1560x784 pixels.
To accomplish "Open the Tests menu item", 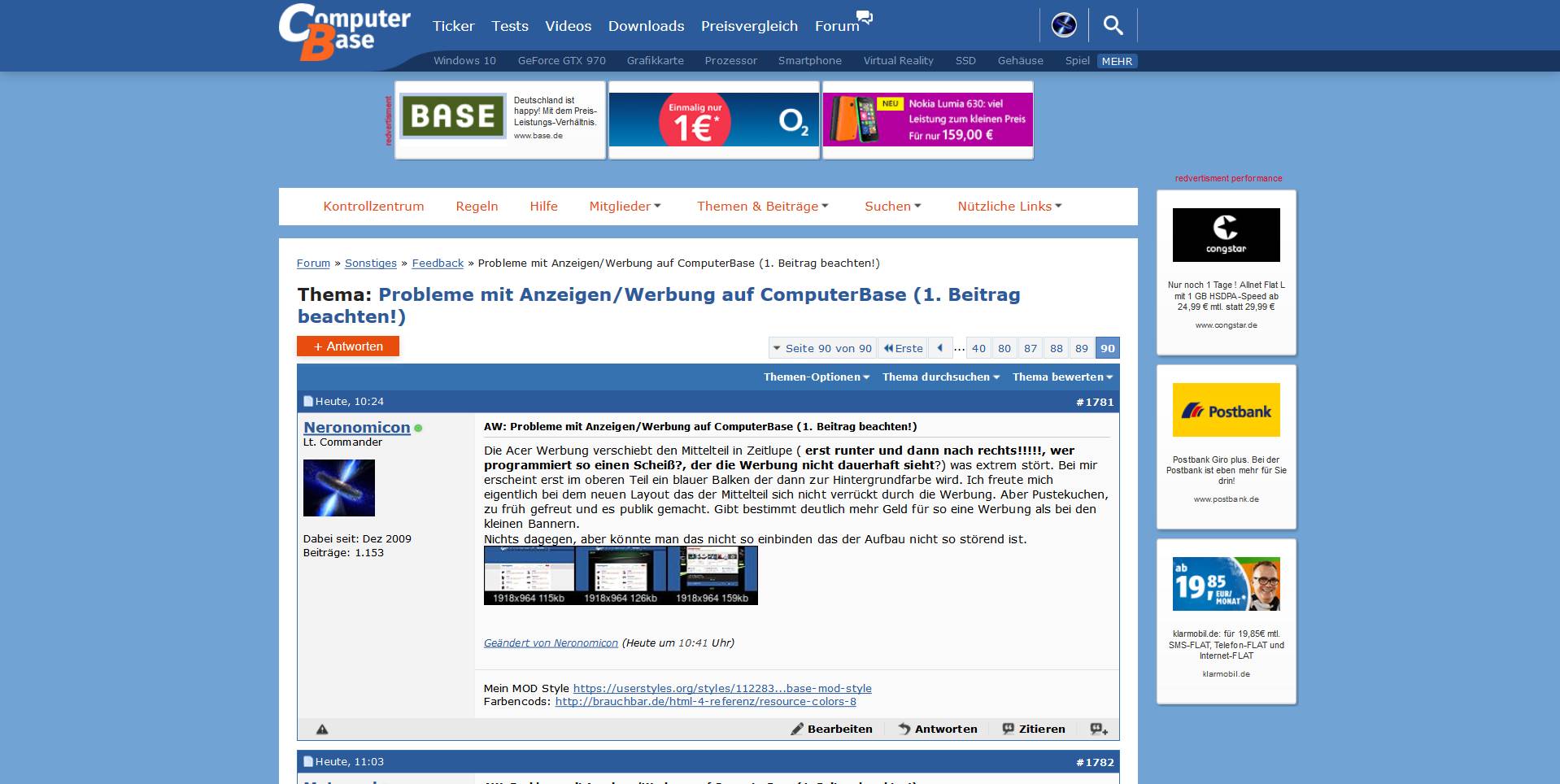I will [510, 26].
